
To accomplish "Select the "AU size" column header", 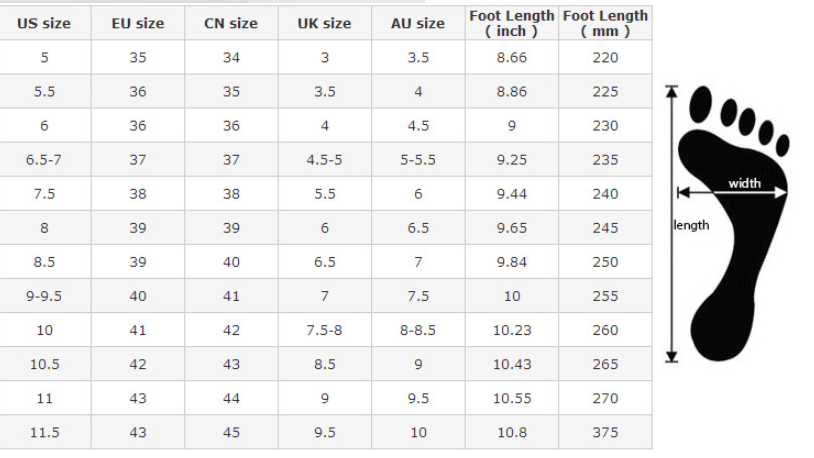I will coord(418,23).
